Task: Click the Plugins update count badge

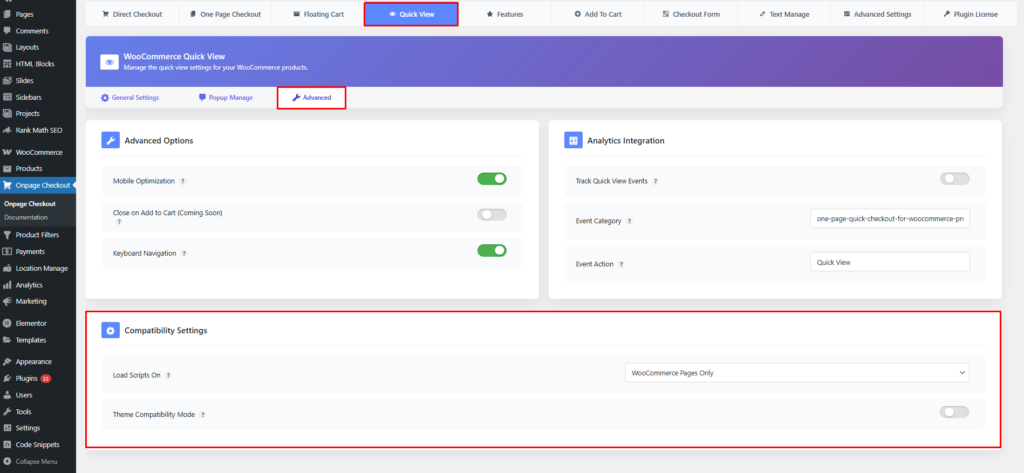Action: pos(45,379)
